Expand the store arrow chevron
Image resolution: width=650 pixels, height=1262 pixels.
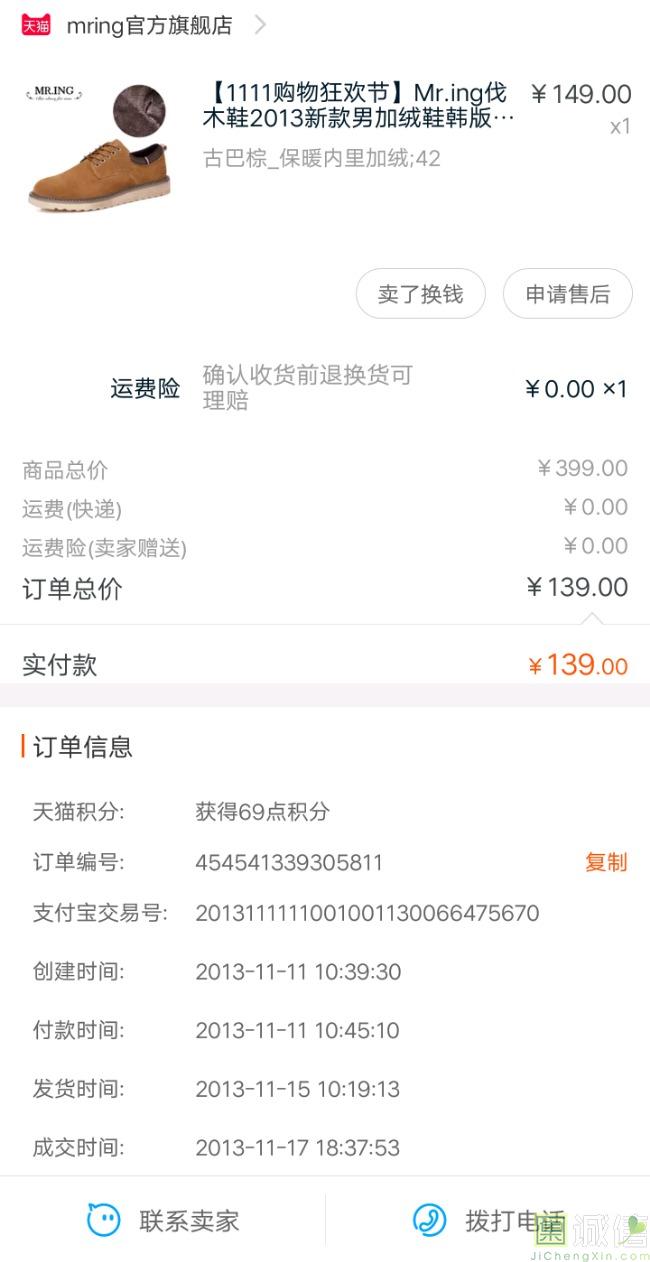260,25
